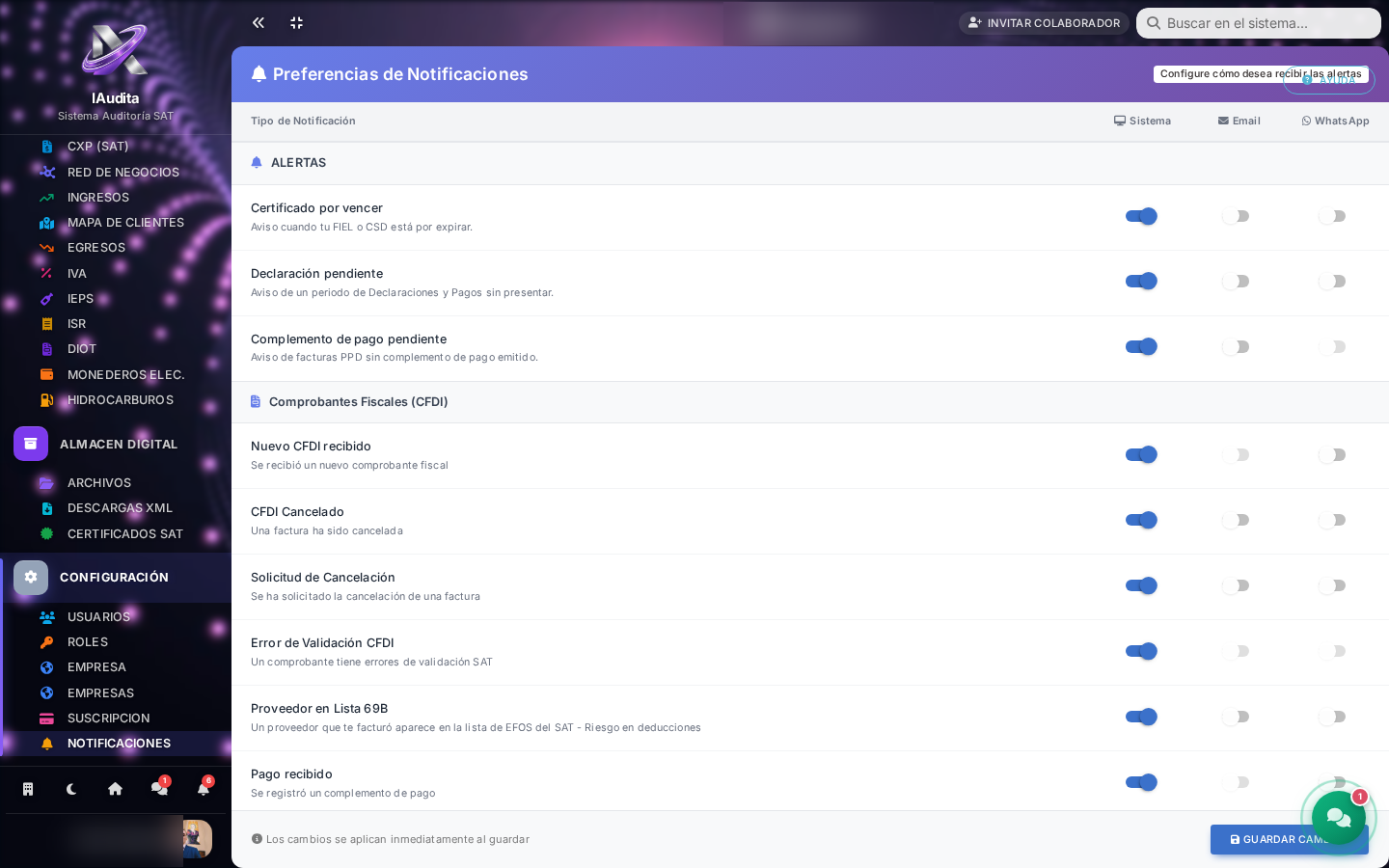Click the building icon in bottom bar

[x=28, y=789]
